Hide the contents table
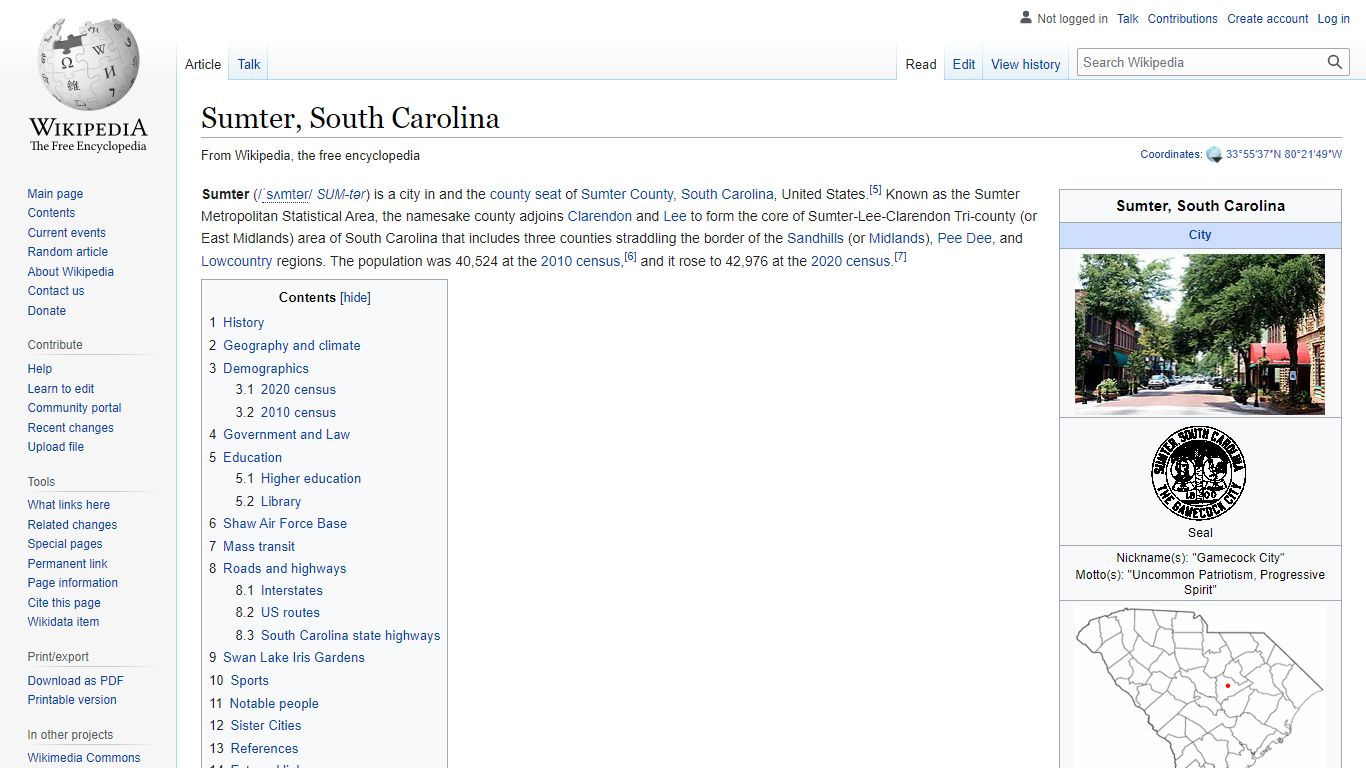This screenshot has height=768, width=1366. [x=355, y=298]
